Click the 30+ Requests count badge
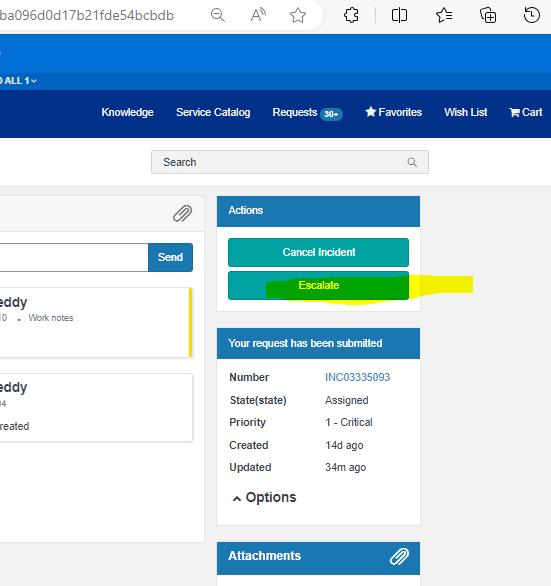Viewport: 551px width, 586px height. (x=331, y=114)
